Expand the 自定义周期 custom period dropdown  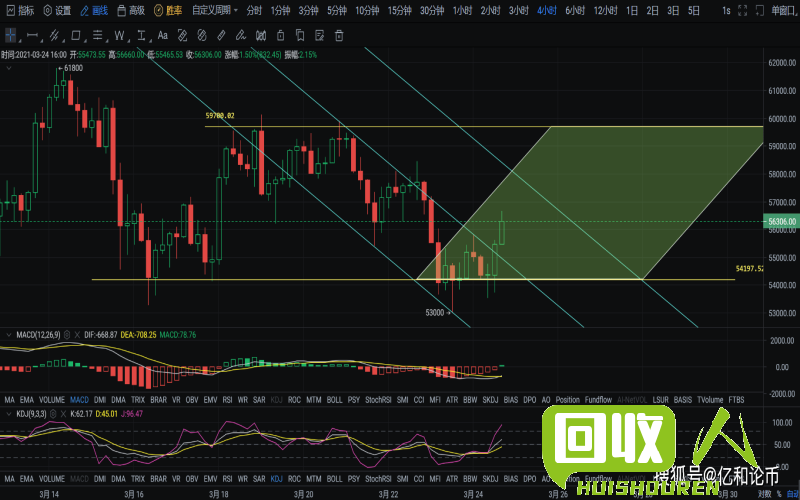[215, 10]
